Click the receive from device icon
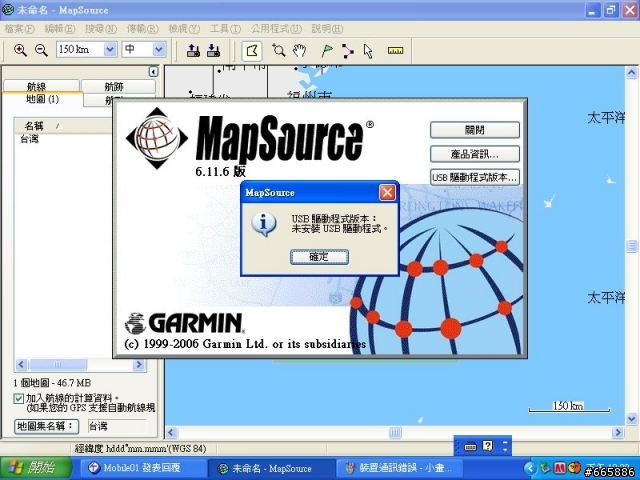640x480 pixels. 213,50
